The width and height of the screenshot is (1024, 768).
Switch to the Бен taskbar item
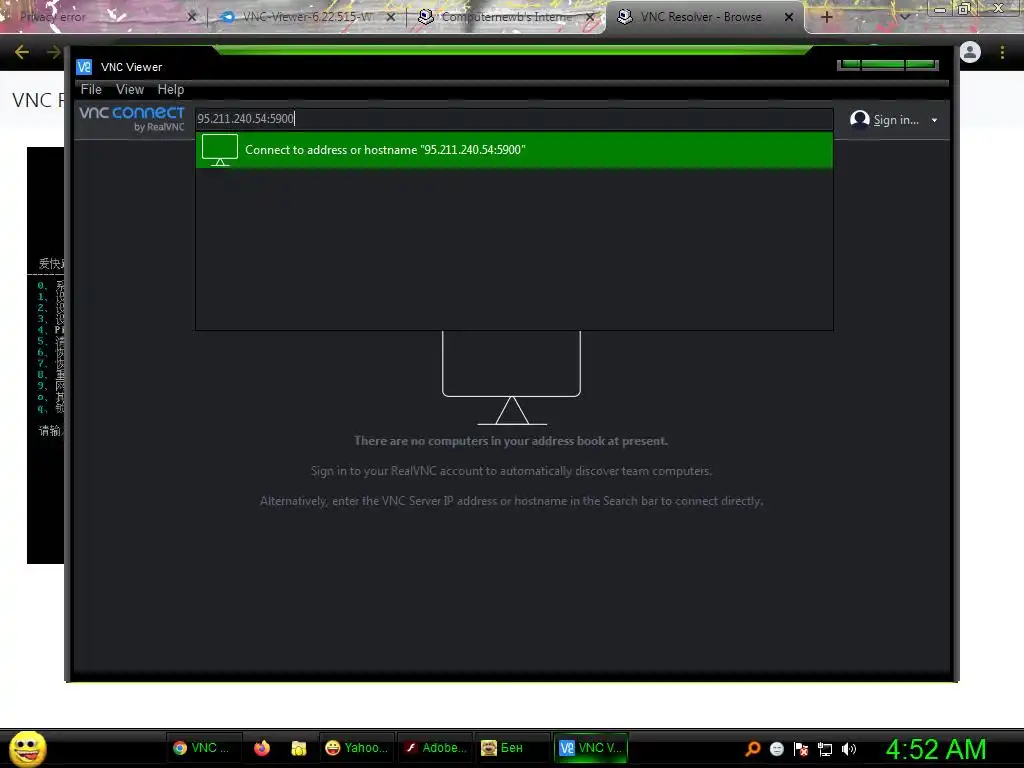512,748
